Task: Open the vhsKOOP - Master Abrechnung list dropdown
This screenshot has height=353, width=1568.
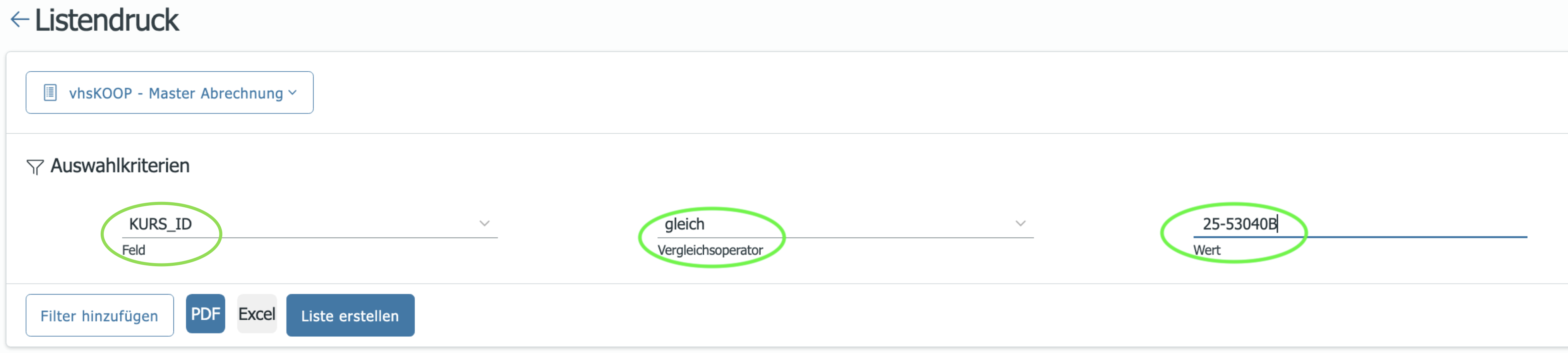Action: (x=169, y=93)
